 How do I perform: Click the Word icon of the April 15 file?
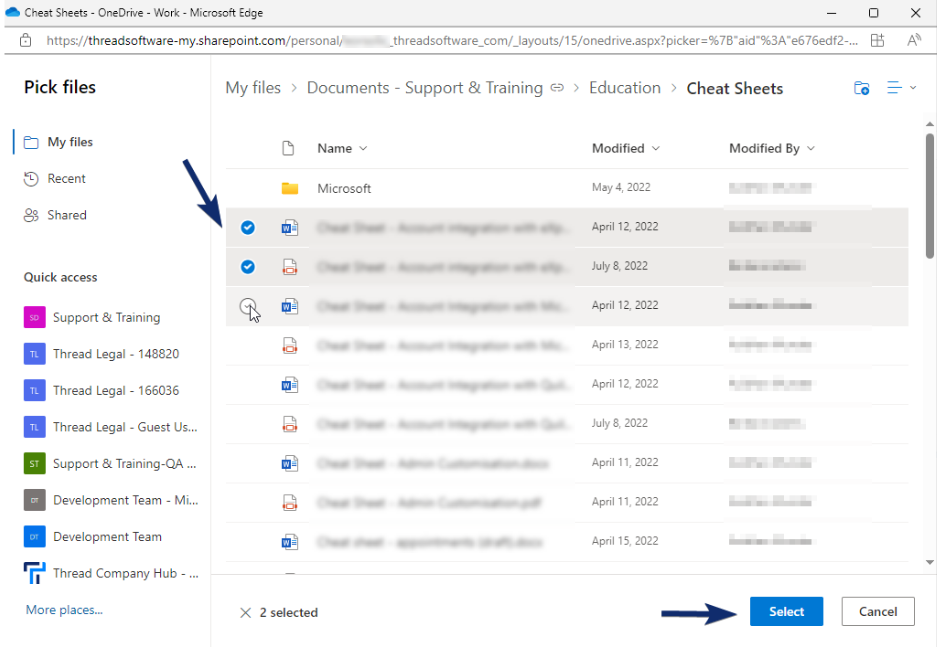[x=290, y=542]
